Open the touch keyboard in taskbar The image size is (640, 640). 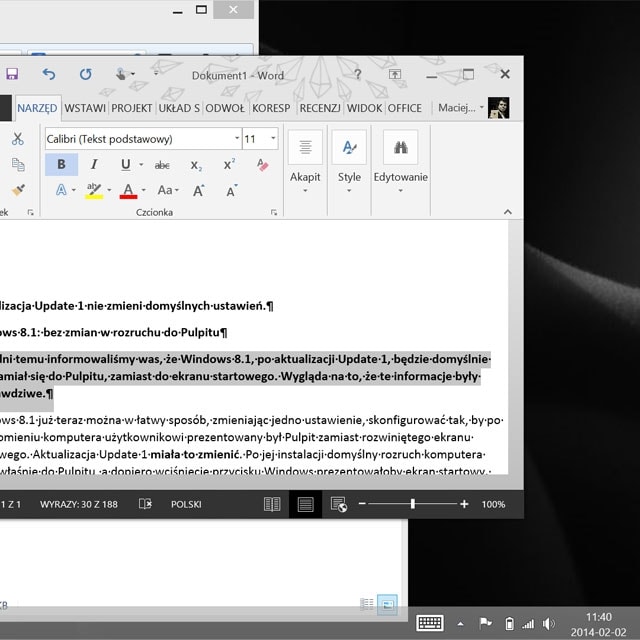pyautogui.click(x=430, y=623)
